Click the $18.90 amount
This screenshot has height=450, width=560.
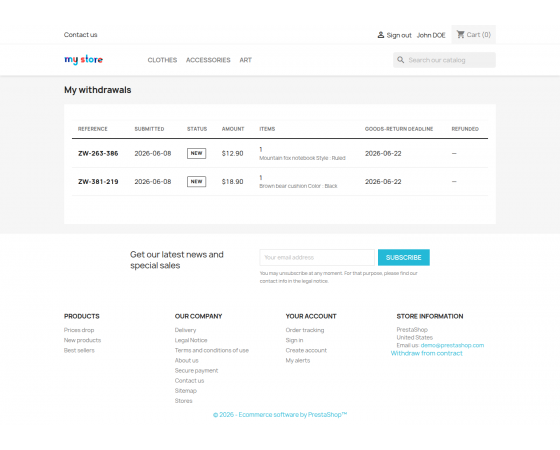(x=232, y=181)
